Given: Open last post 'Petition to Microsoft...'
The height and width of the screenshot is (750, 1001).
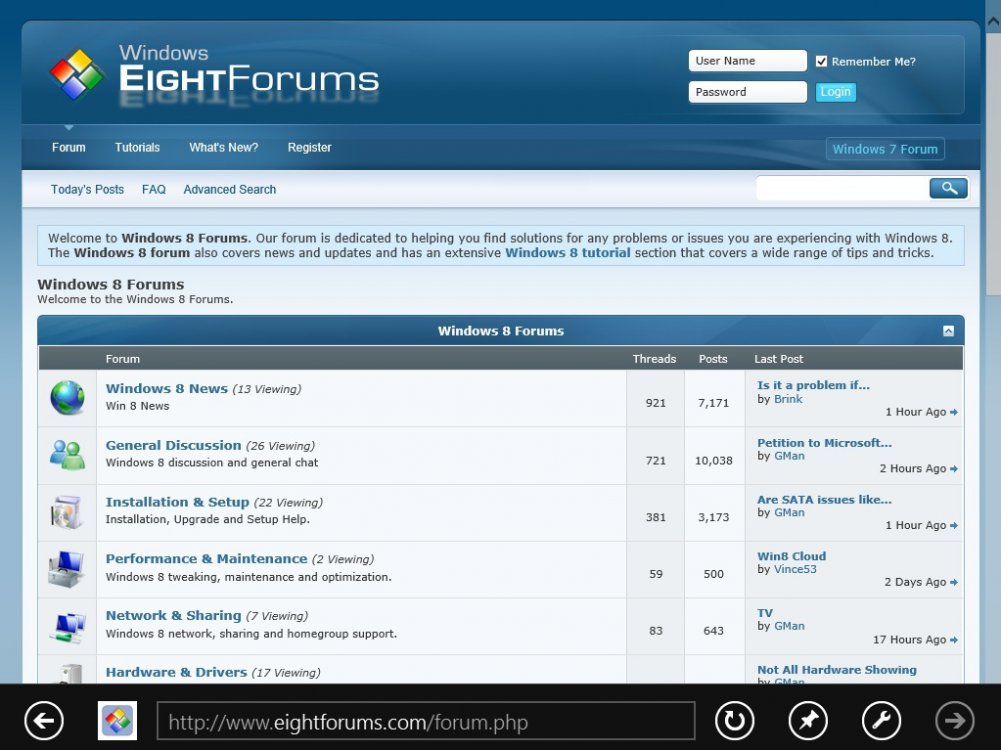Looking at the screenshot, I should [824, 443].
